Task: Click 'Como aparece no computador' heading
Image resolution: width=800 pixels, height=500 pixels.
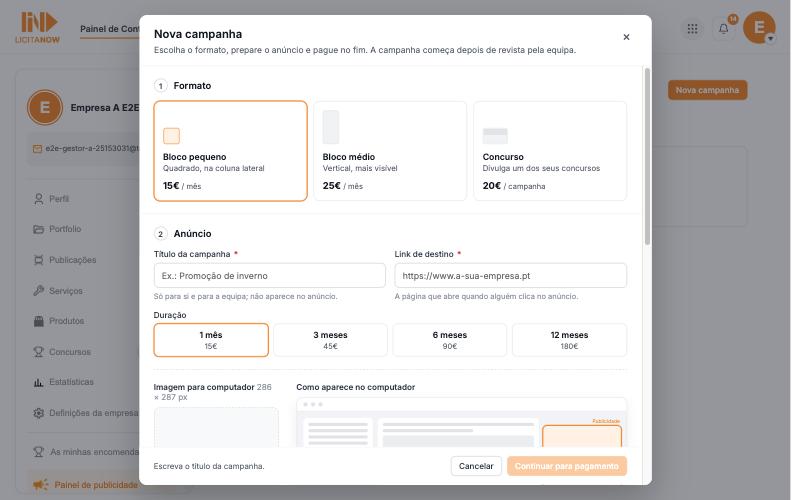Action: point(356,387)
